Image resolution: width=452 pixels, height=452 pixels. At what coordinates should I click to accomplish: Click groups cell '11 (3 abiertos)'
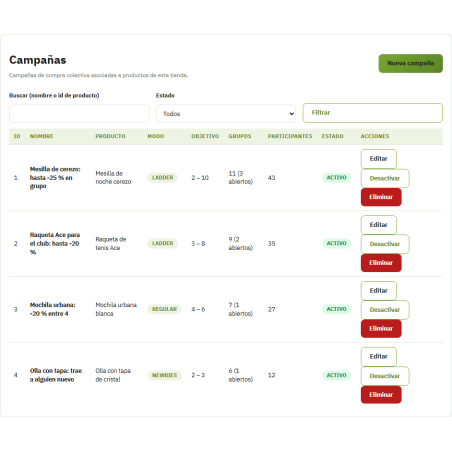point(240,178)
